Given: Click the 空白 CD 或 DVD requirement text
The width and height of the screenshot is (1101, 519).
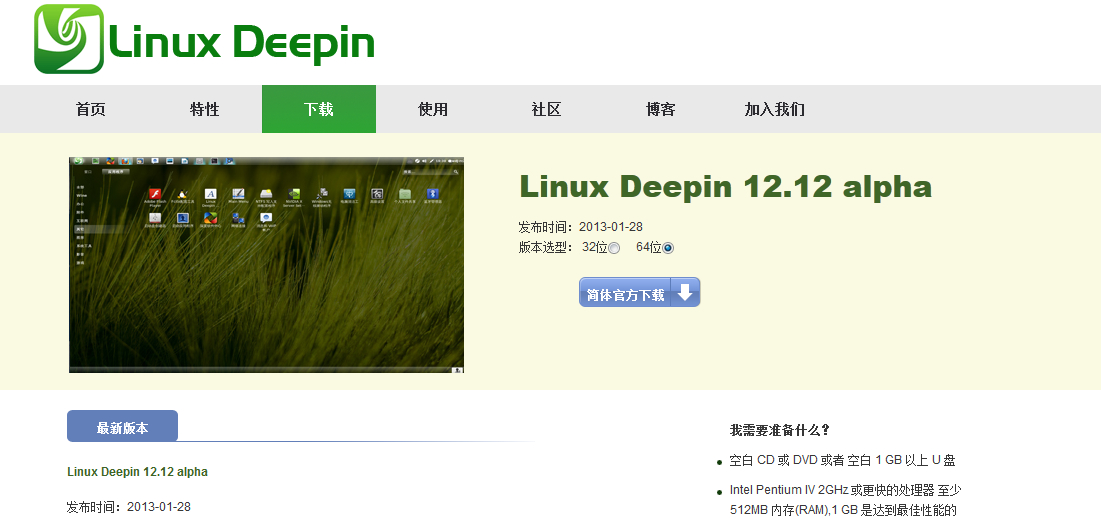Looking at the screenshot, I should point(843,461).
